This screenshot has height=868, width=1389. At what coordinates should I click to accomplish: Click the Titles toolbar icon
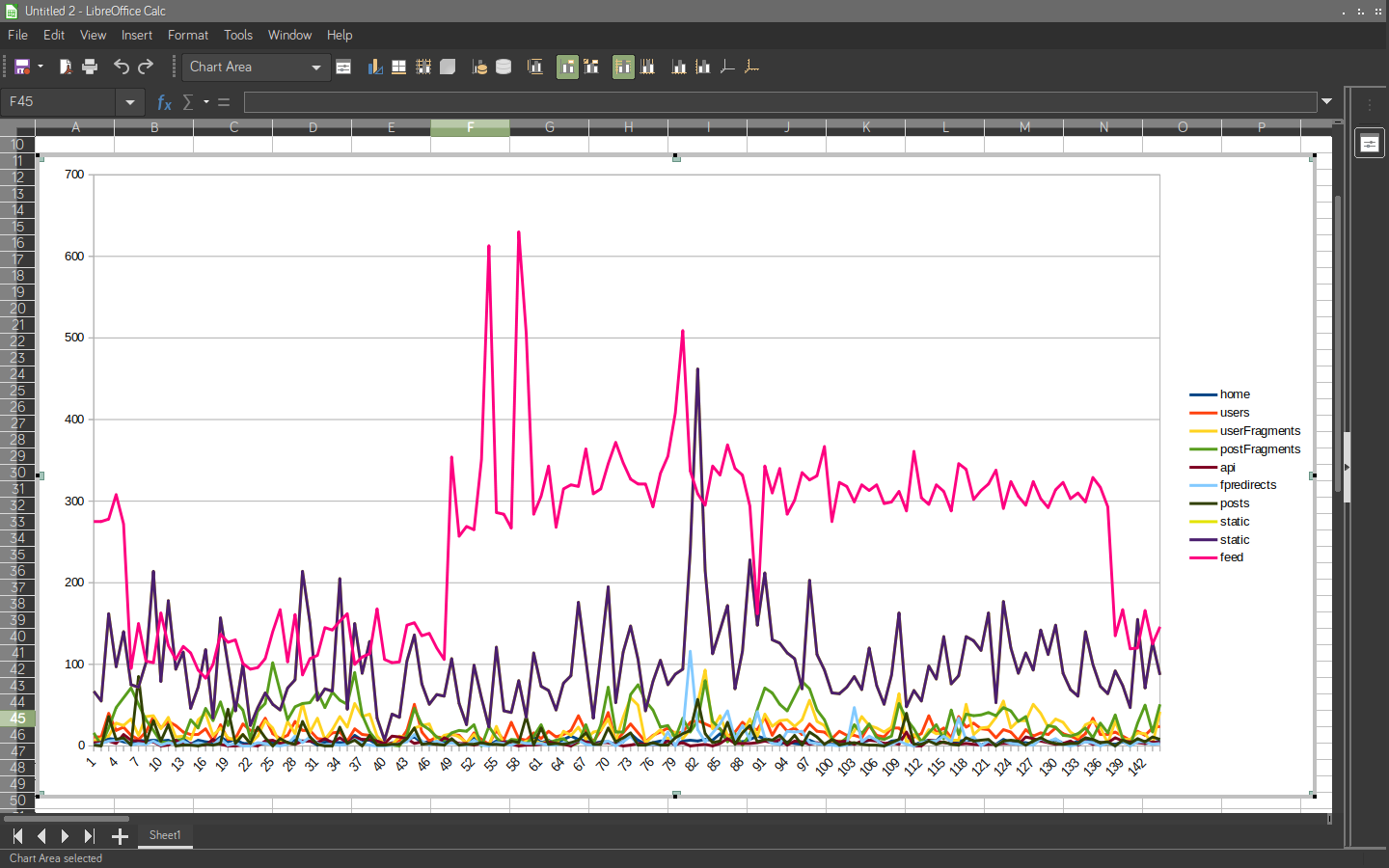535,67
